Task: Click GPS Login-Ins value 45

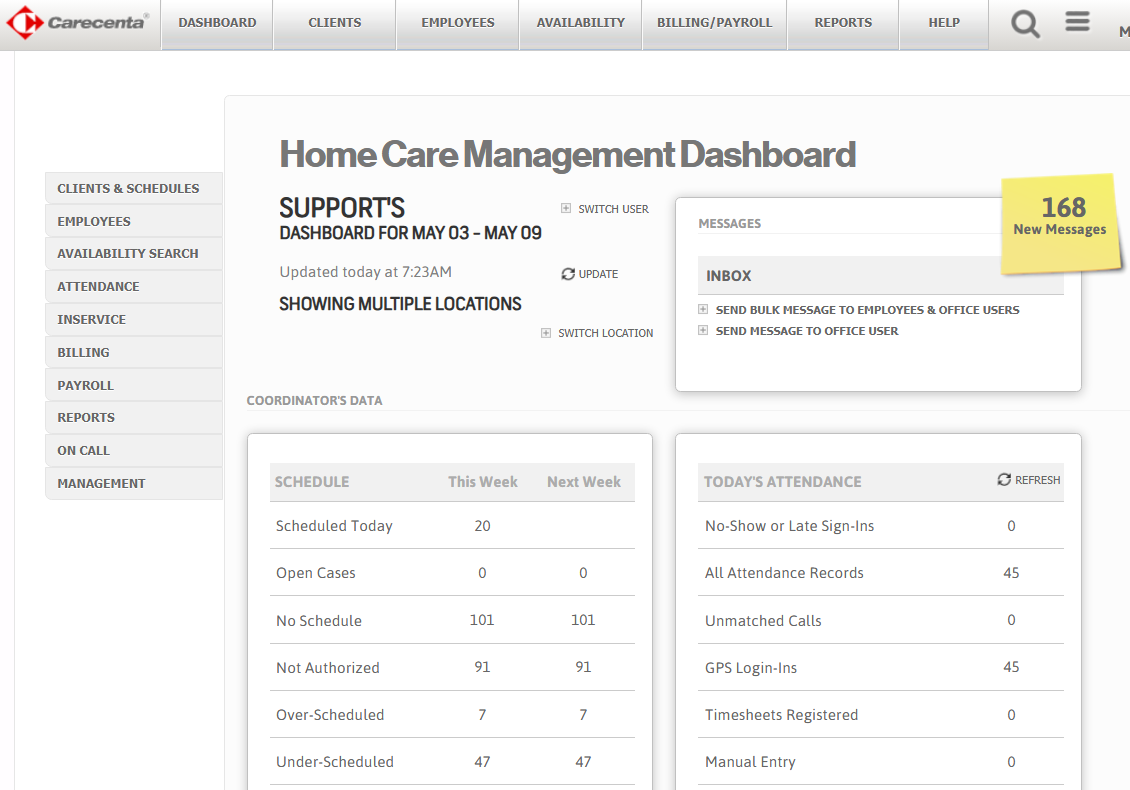Action: click(1011, 667)
